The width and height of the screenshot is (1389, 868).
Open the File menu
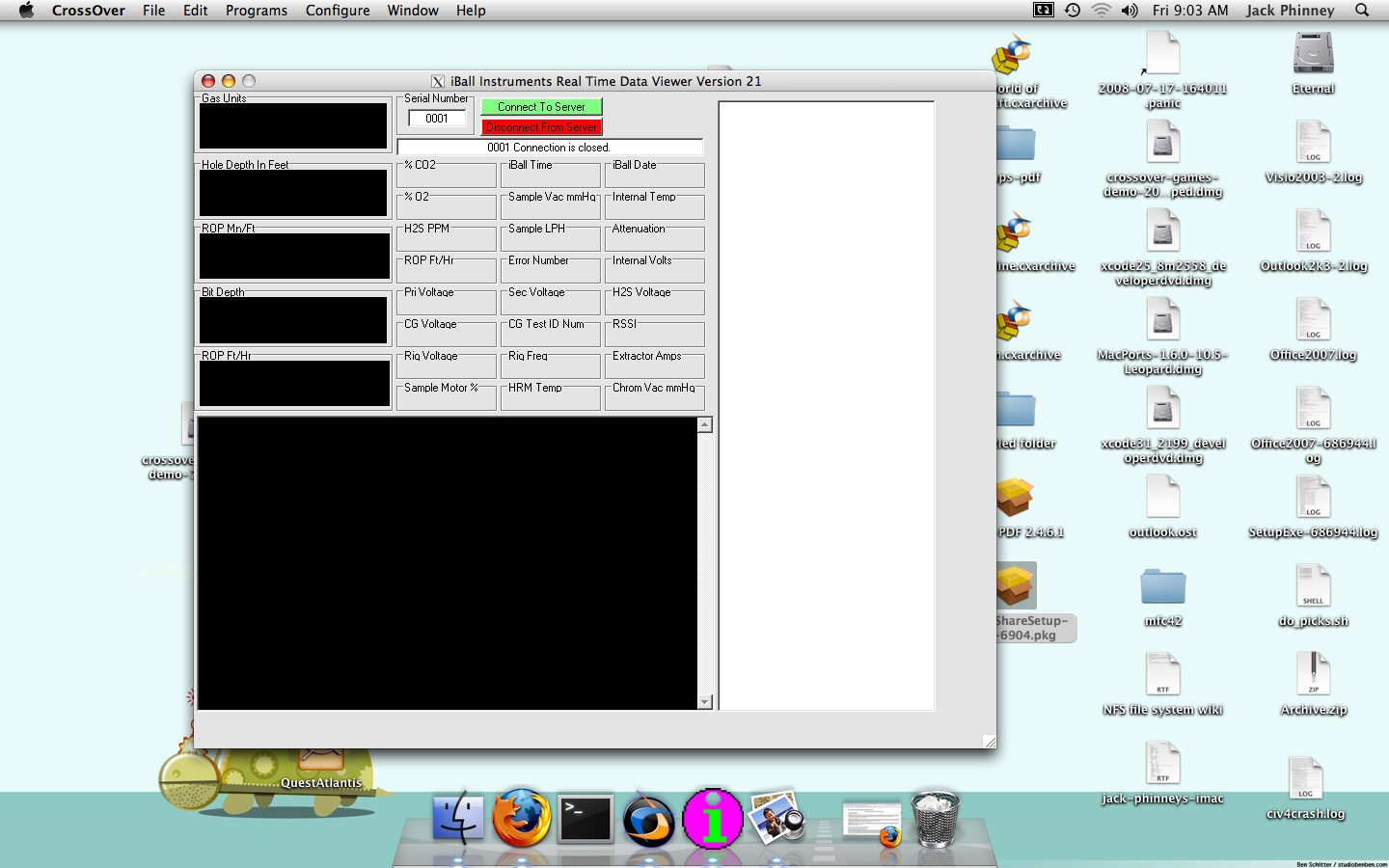pos(154,11)
